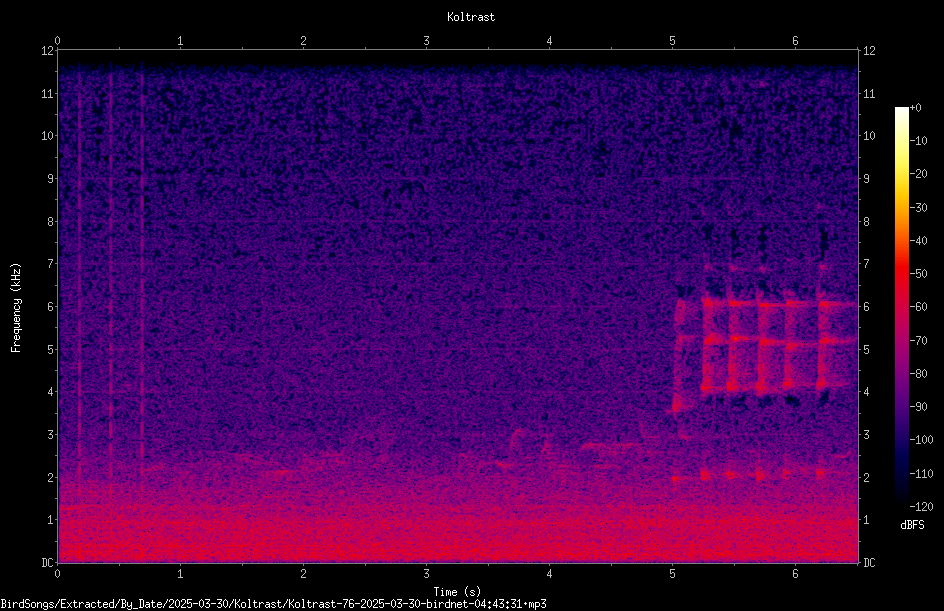Click the +0 label on color scale
This screenshot has height=611, width=944.
point(916,108)
